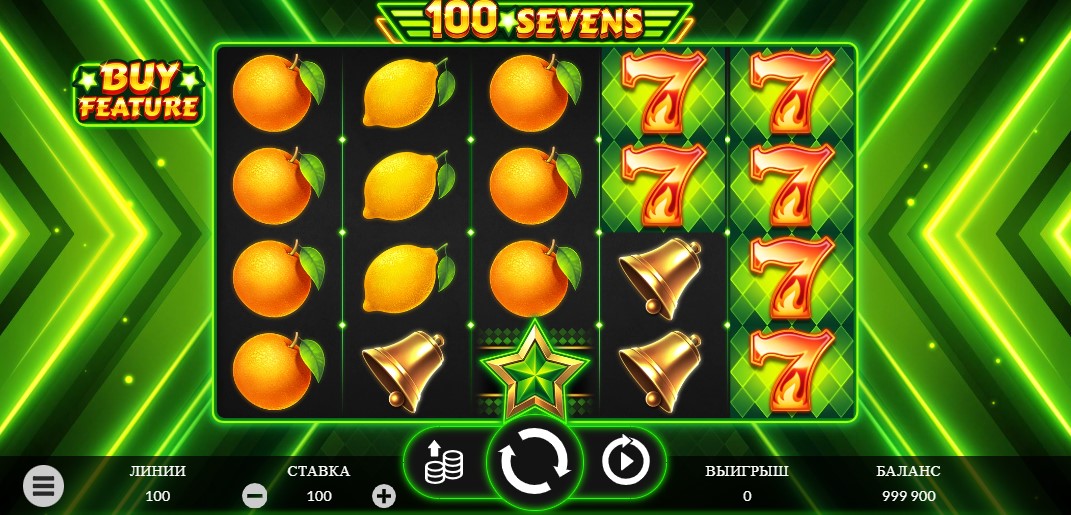Open the Buy Feature offer
Viewport: 1071px width, 515px height.
coord(139,94)
